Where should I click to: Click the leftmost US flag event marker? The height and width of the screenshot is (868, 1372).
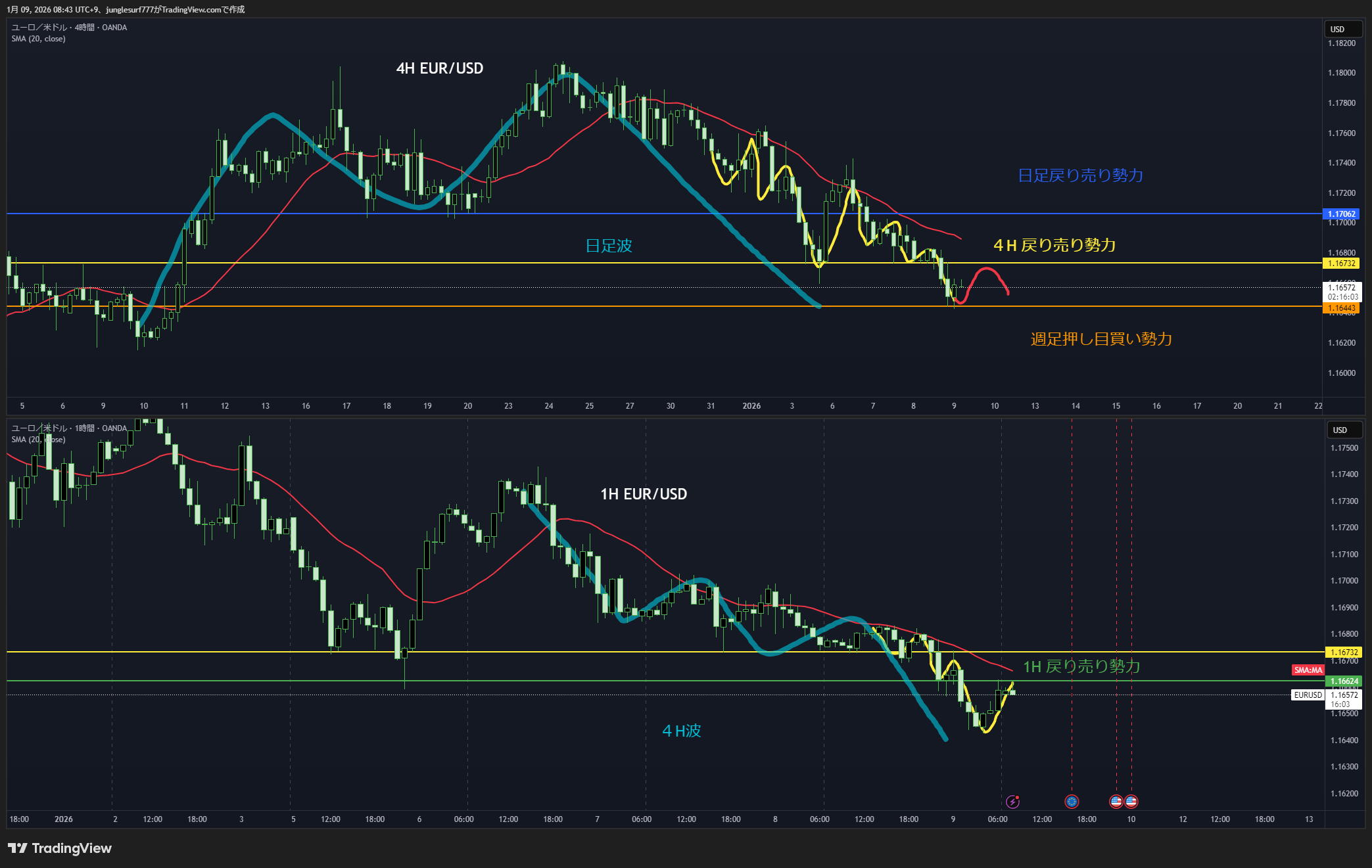1116,802
